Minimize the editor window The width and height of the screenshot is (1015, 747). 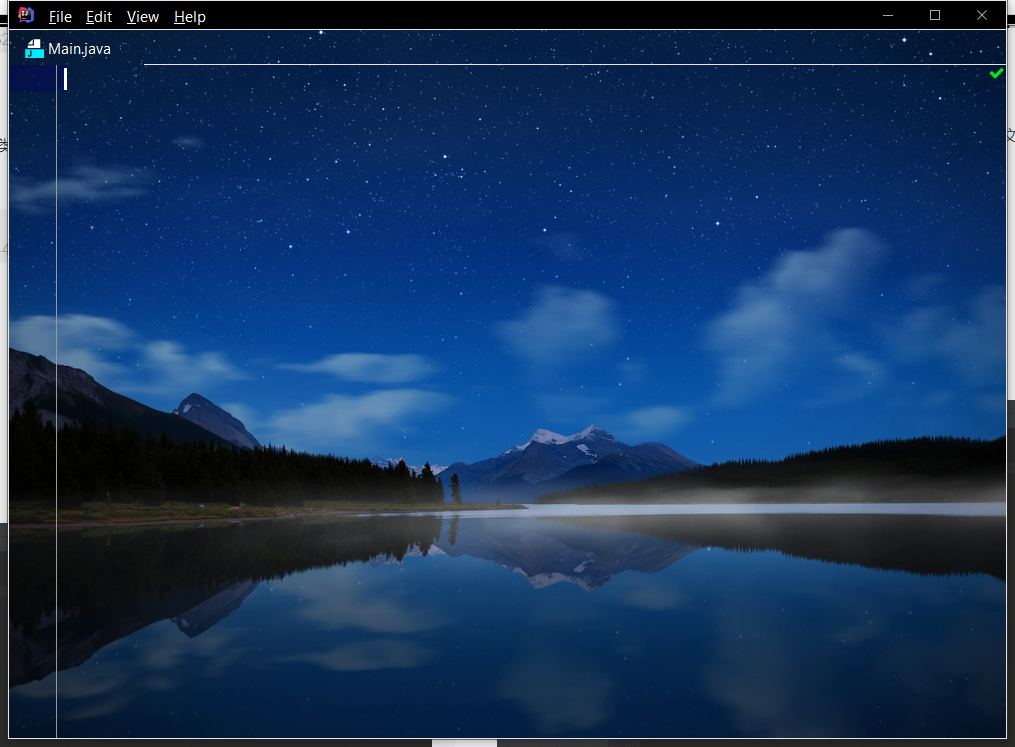point(888,15)
